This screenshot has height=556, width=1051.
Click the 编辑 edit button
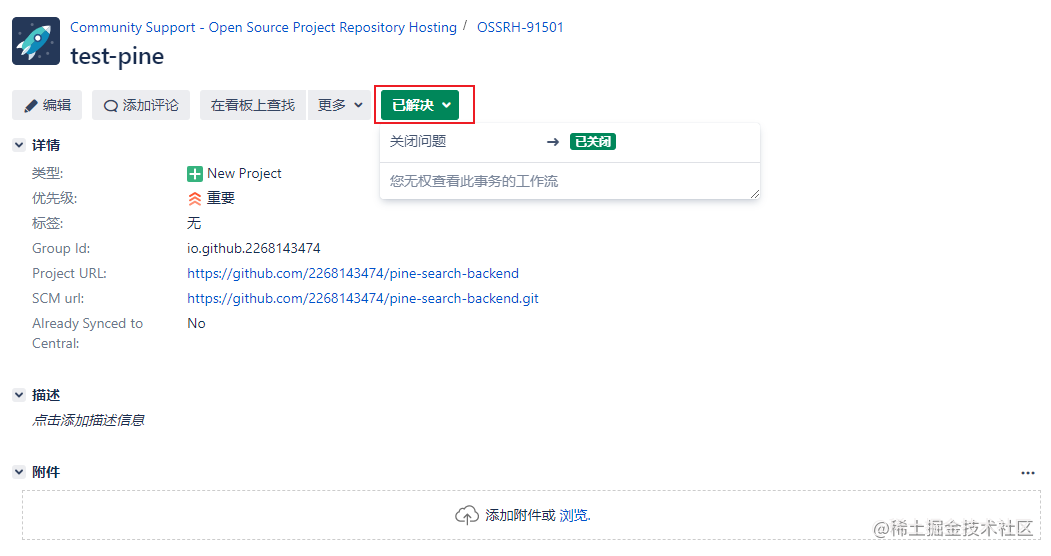point(47,105)
